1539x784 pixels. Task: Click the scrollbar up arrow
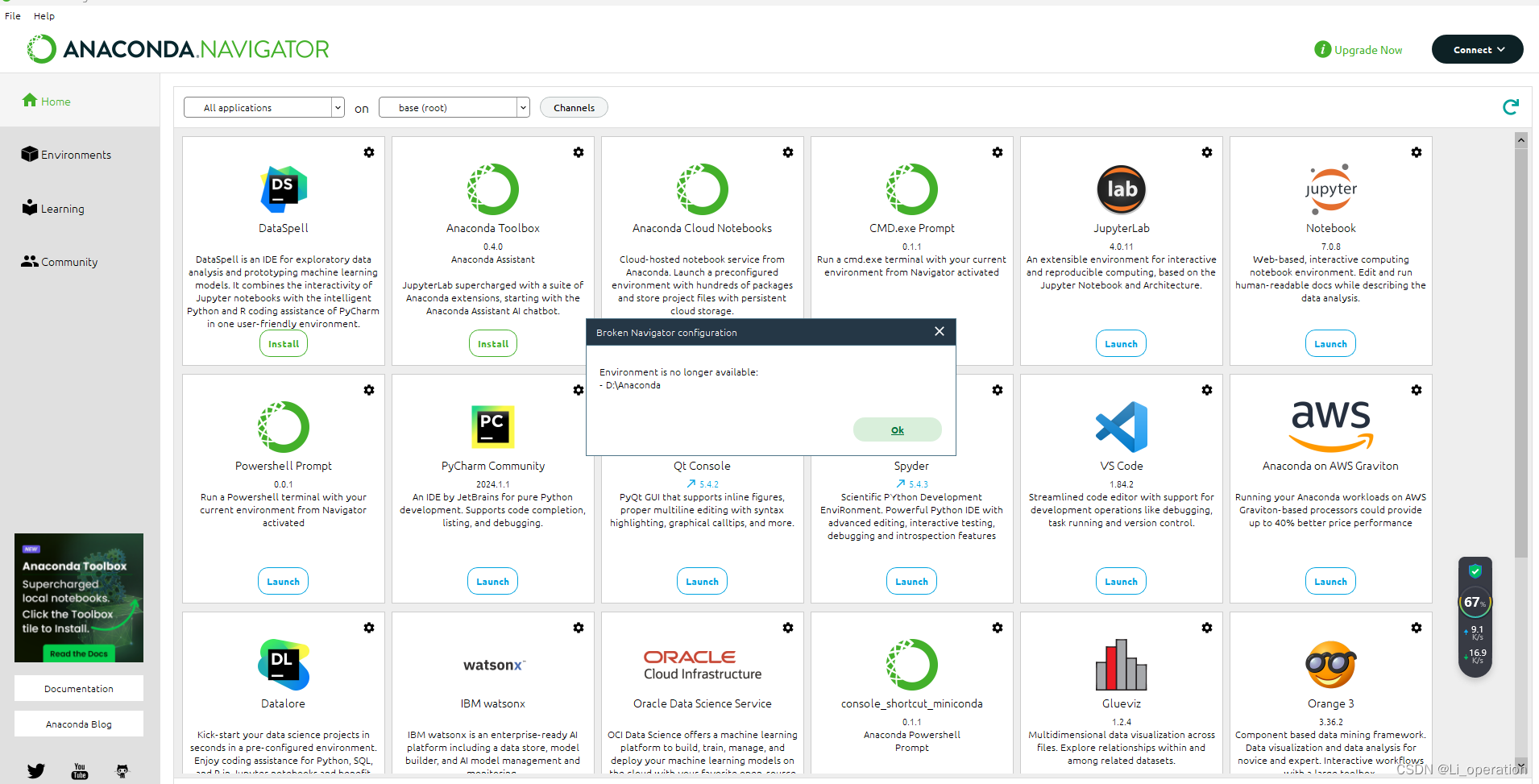(1521, 140)
